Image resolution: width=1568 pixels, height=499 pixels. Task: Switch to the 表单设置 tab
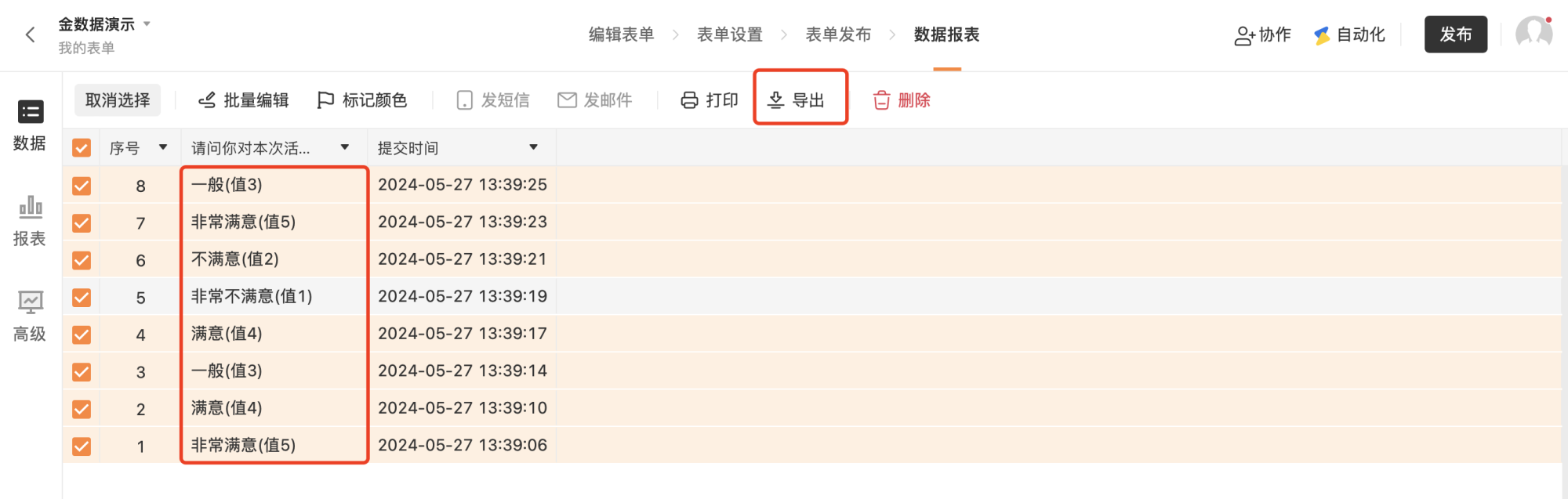coord(730,34)
